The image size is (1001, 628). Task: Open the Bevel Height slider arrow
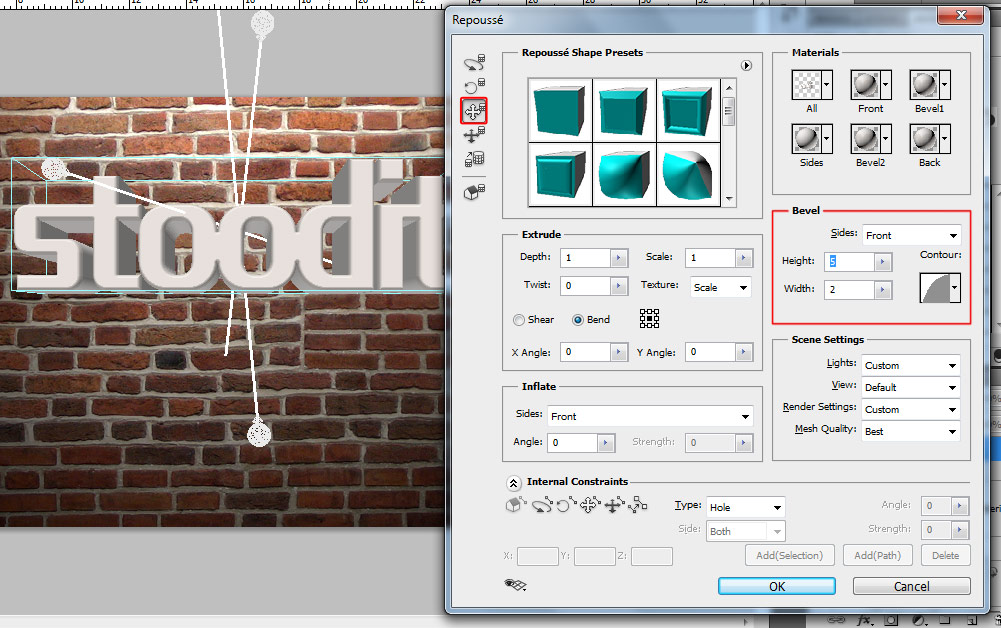pyautogui.click(x=883, y=262)
